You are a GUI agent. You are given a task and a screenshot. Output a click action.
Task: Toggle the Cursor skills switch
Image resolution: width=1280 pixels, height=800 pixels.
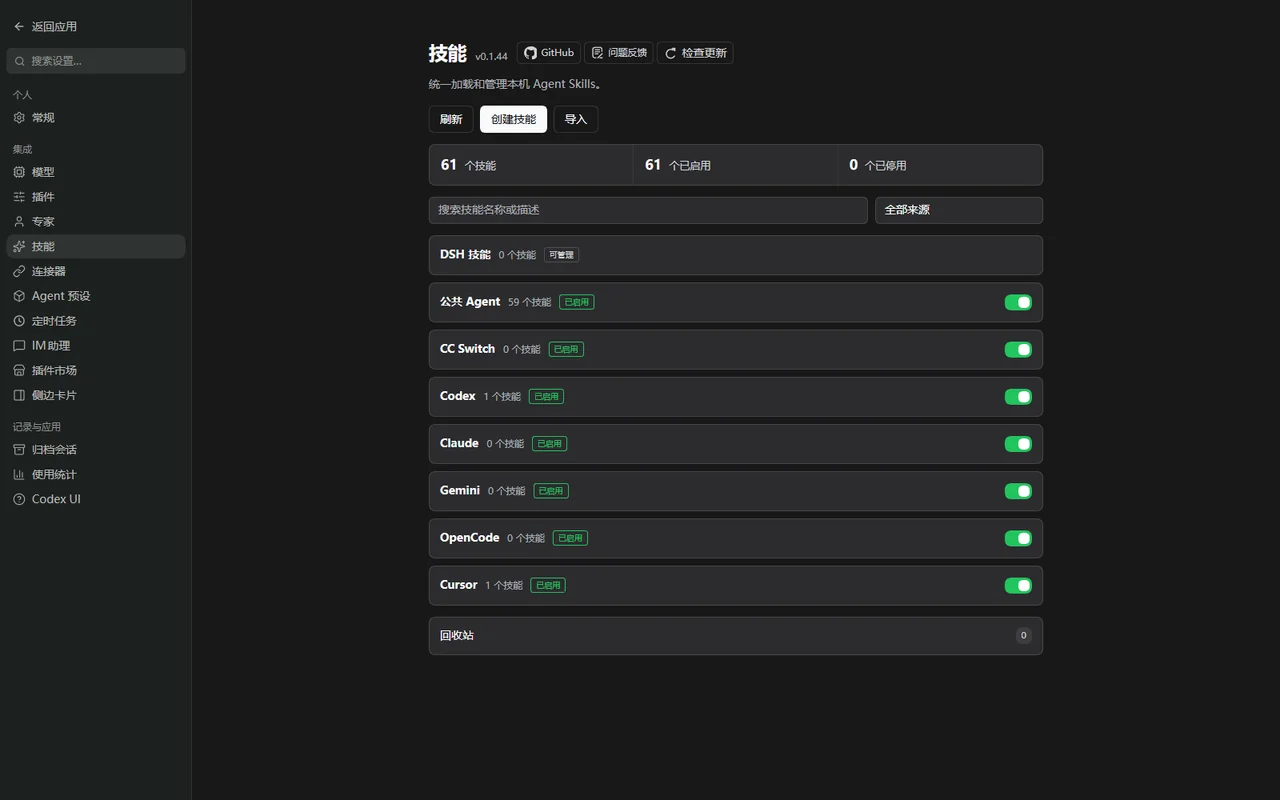1018,585
